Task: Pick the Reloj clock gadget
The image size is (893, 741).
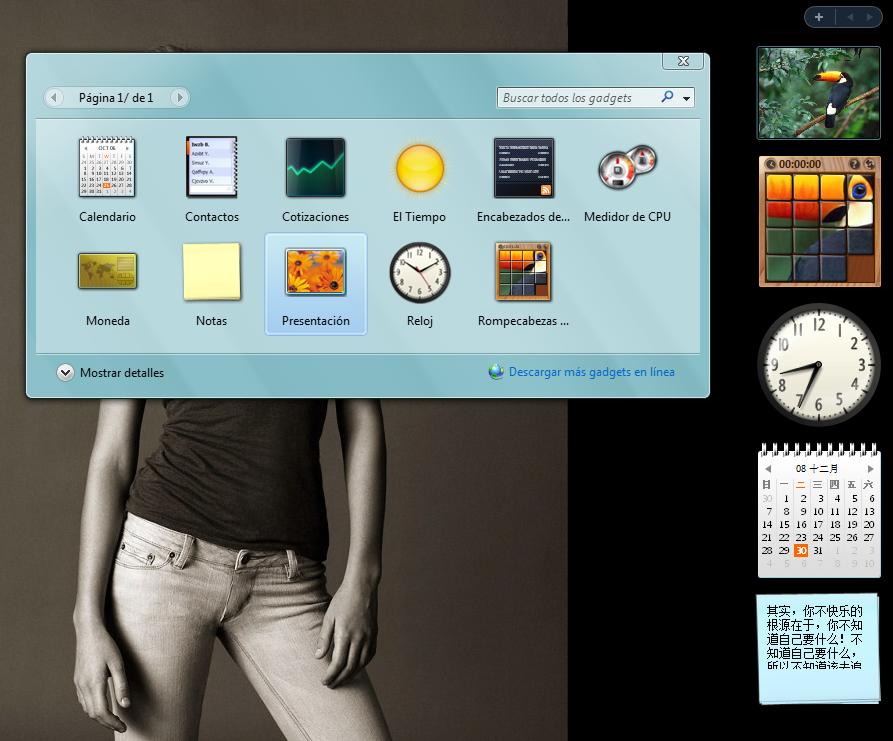Action: tap(419, 272)
